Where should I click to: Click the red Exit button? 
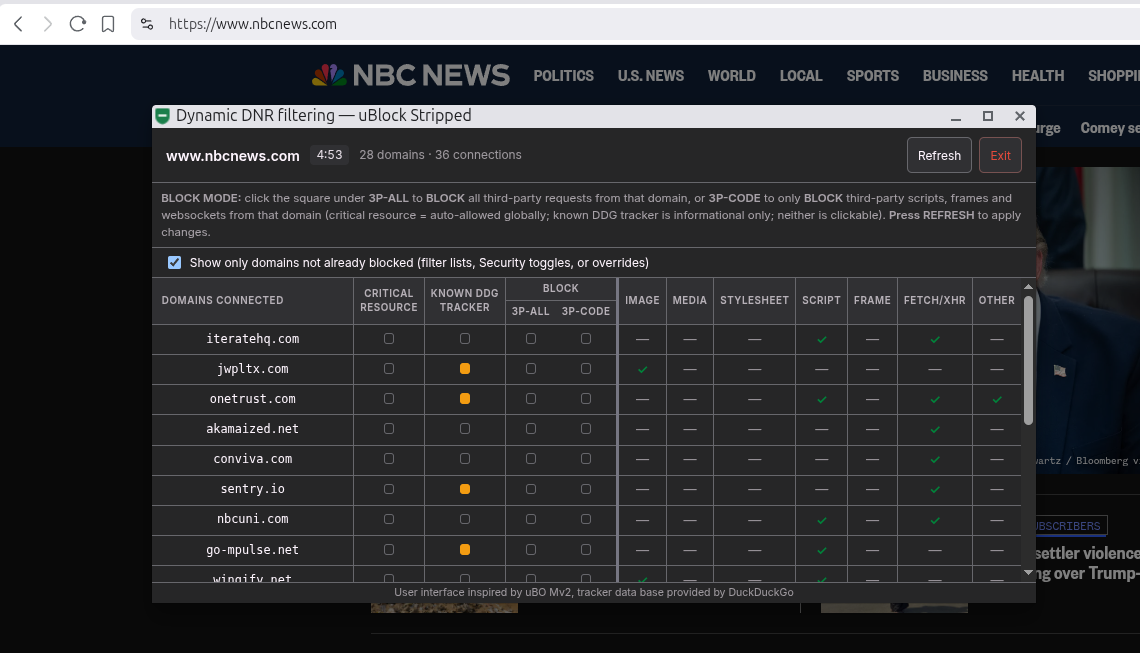click(x=1000, y=155)
